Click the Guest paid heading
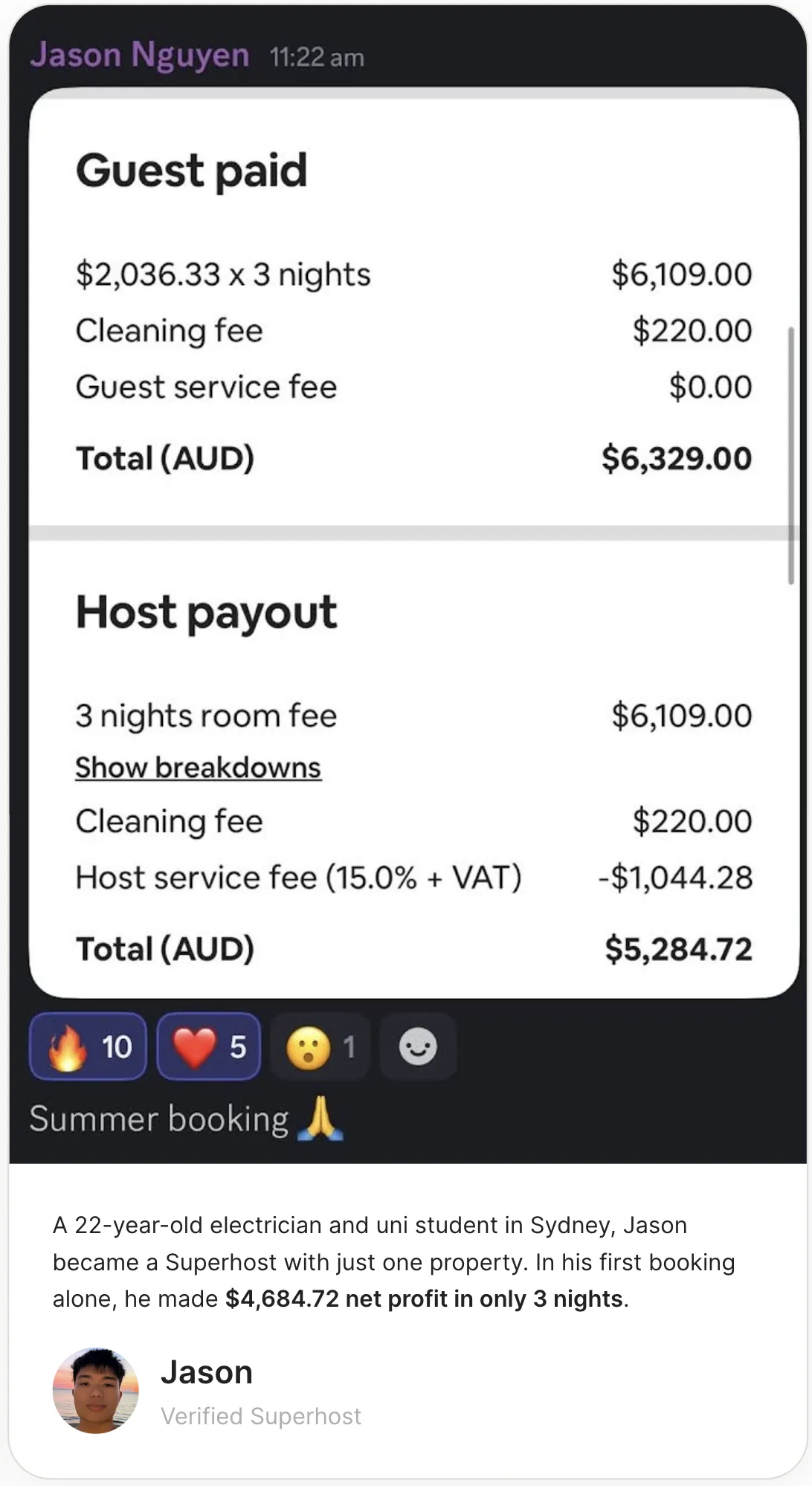 pos(191,170)
